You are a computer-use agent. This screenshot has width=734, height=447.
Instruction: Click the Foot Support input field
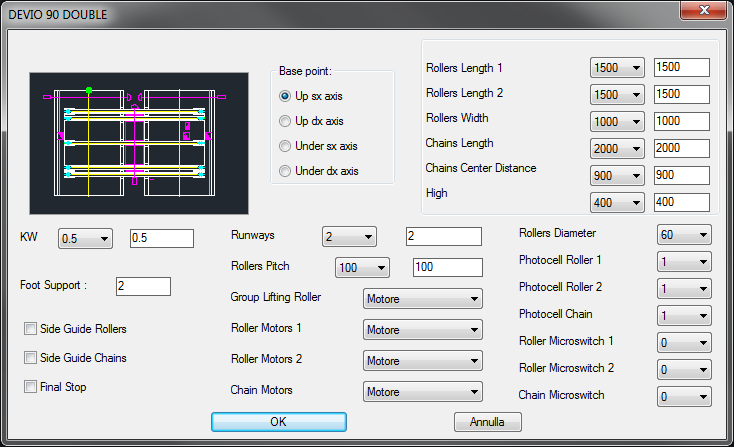(x=143, y=286)
